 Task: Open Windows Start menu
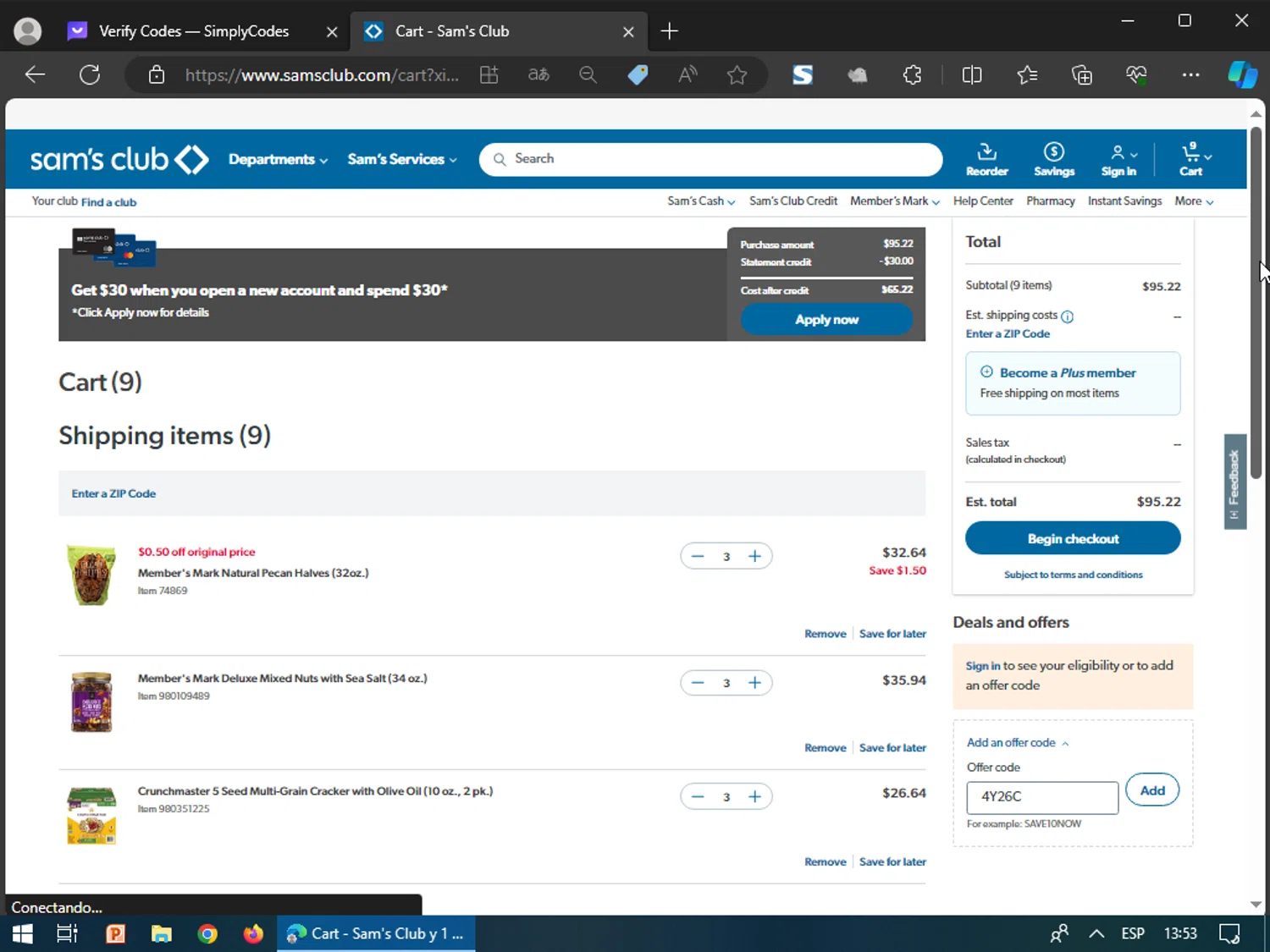(x=23, y=933)
